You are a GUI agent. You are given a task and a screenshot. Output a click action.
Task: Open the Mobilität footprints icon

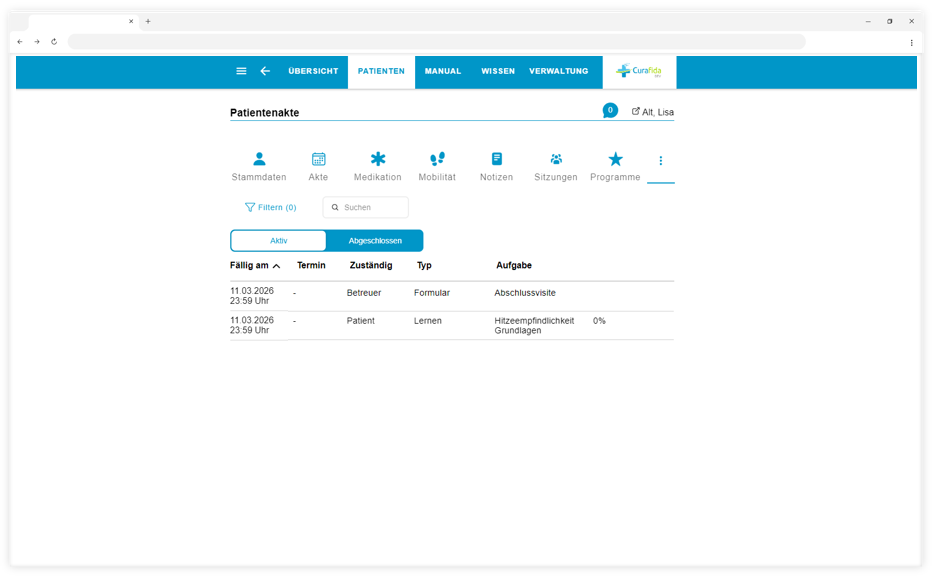437,159
